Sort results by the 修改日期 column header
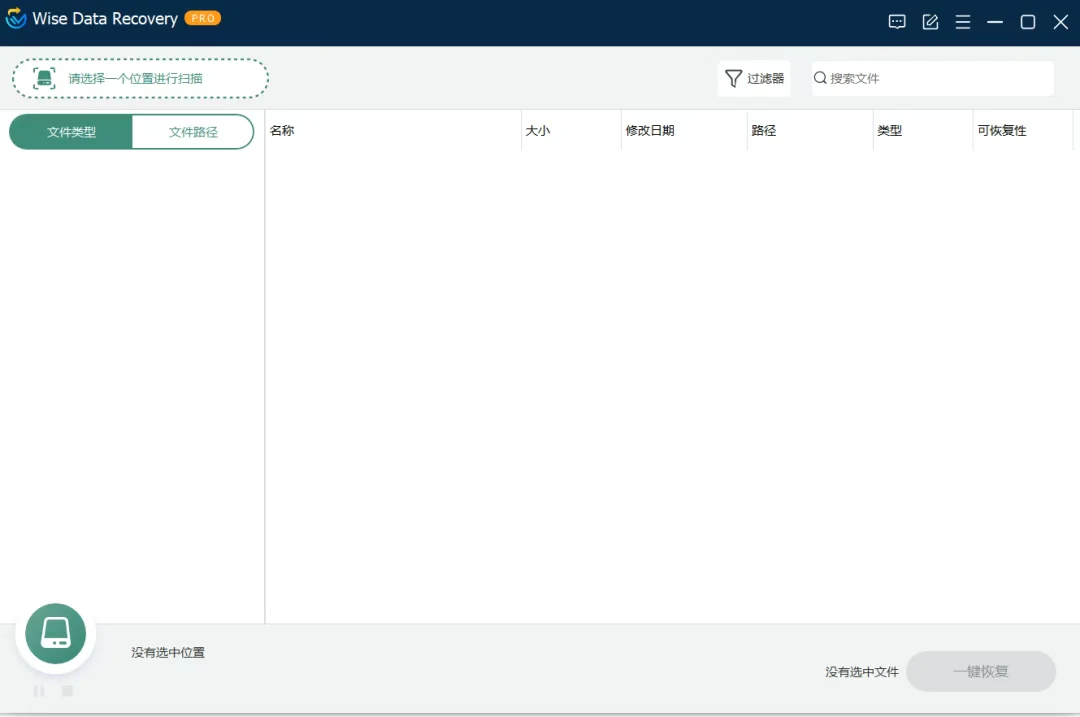Image resolution: width=1080 pixels, height=717 pixels. 650,130
